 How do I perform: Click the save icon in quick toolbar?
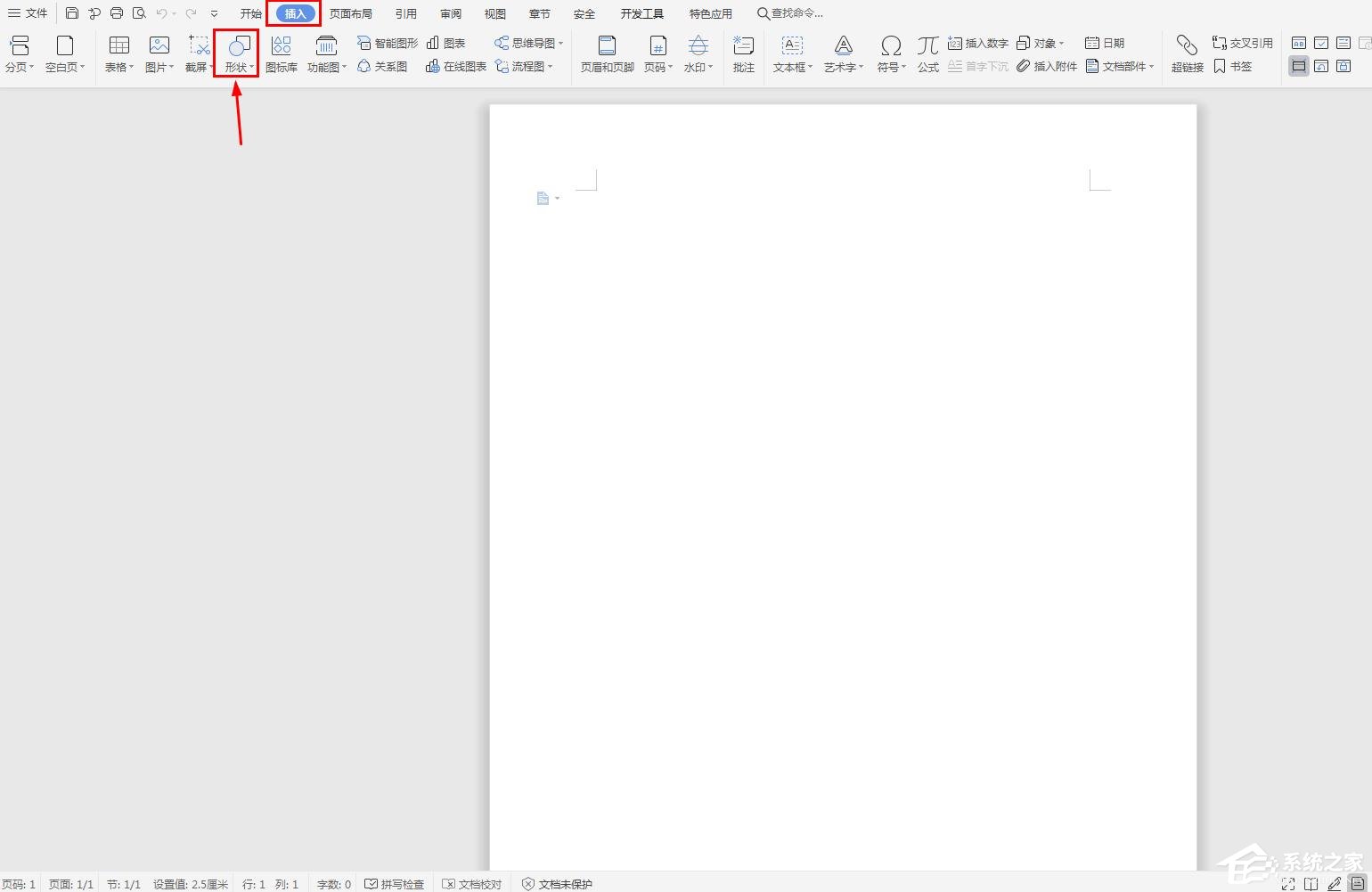(x=72, y=13)
